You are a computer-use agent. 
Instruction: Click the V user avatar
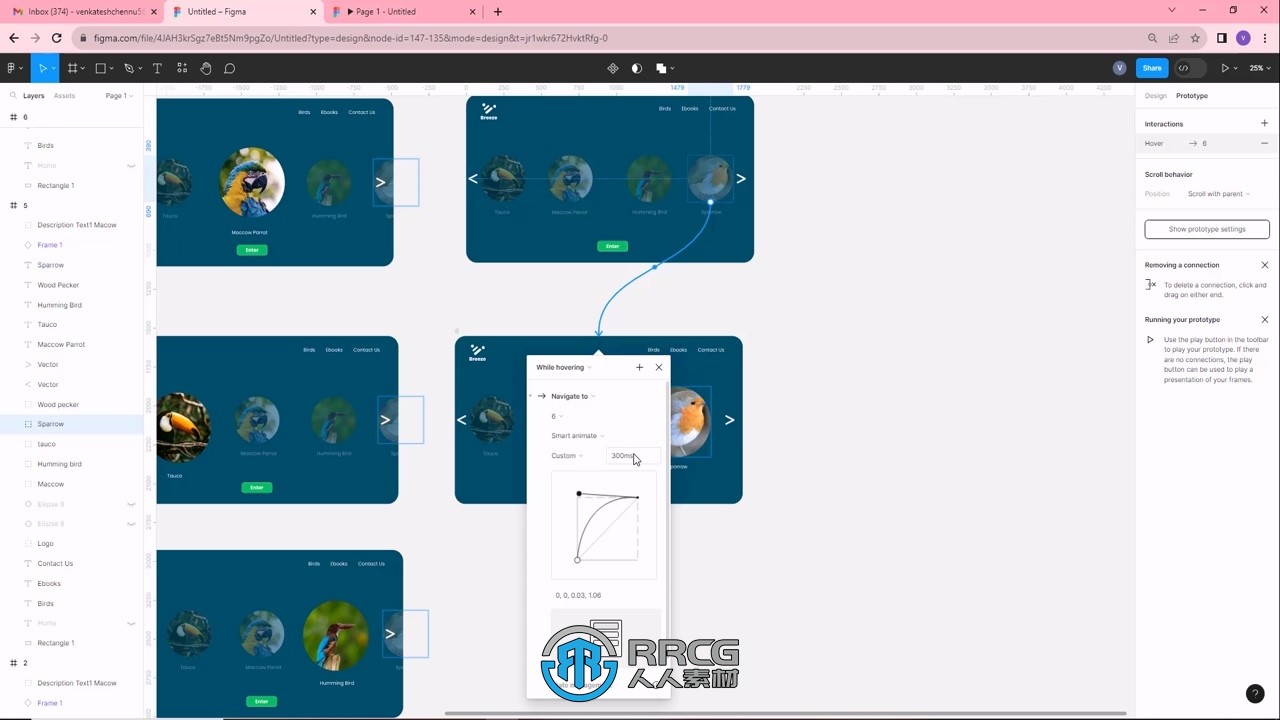(x=1119, y=68)
